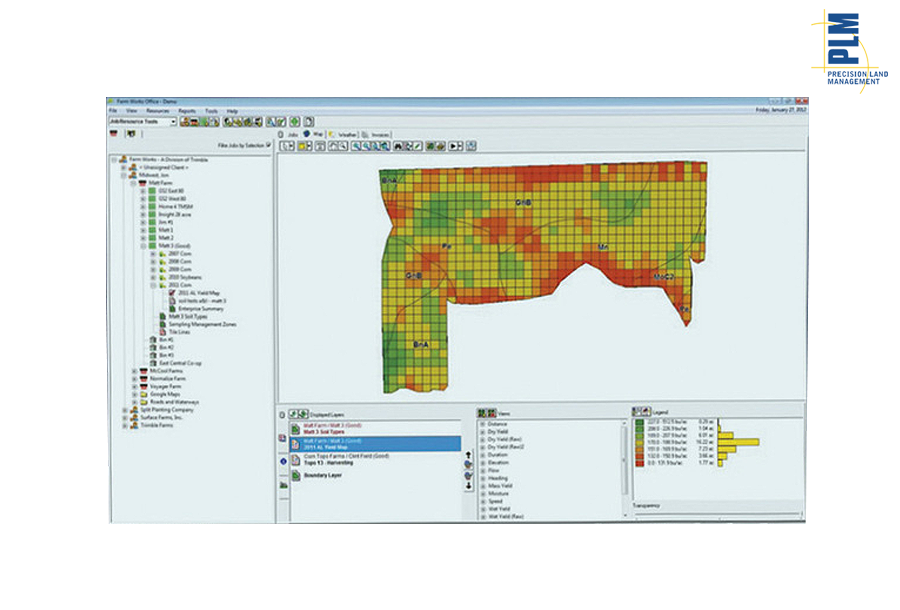
Task: Expand the Distance view item
Action: [483, 424]
